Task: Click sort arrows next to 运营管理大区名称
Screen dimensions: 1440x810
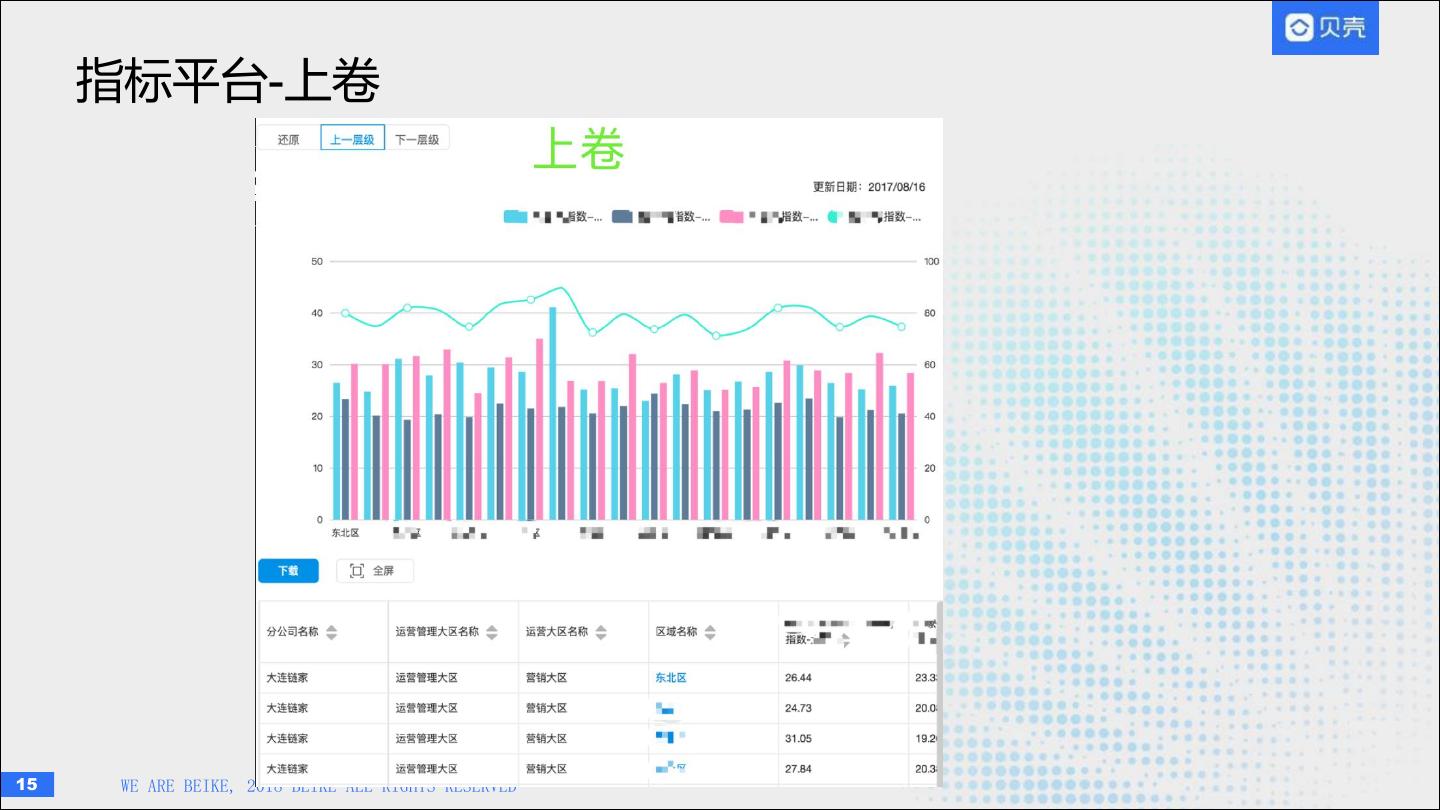Action: (491, 632)
